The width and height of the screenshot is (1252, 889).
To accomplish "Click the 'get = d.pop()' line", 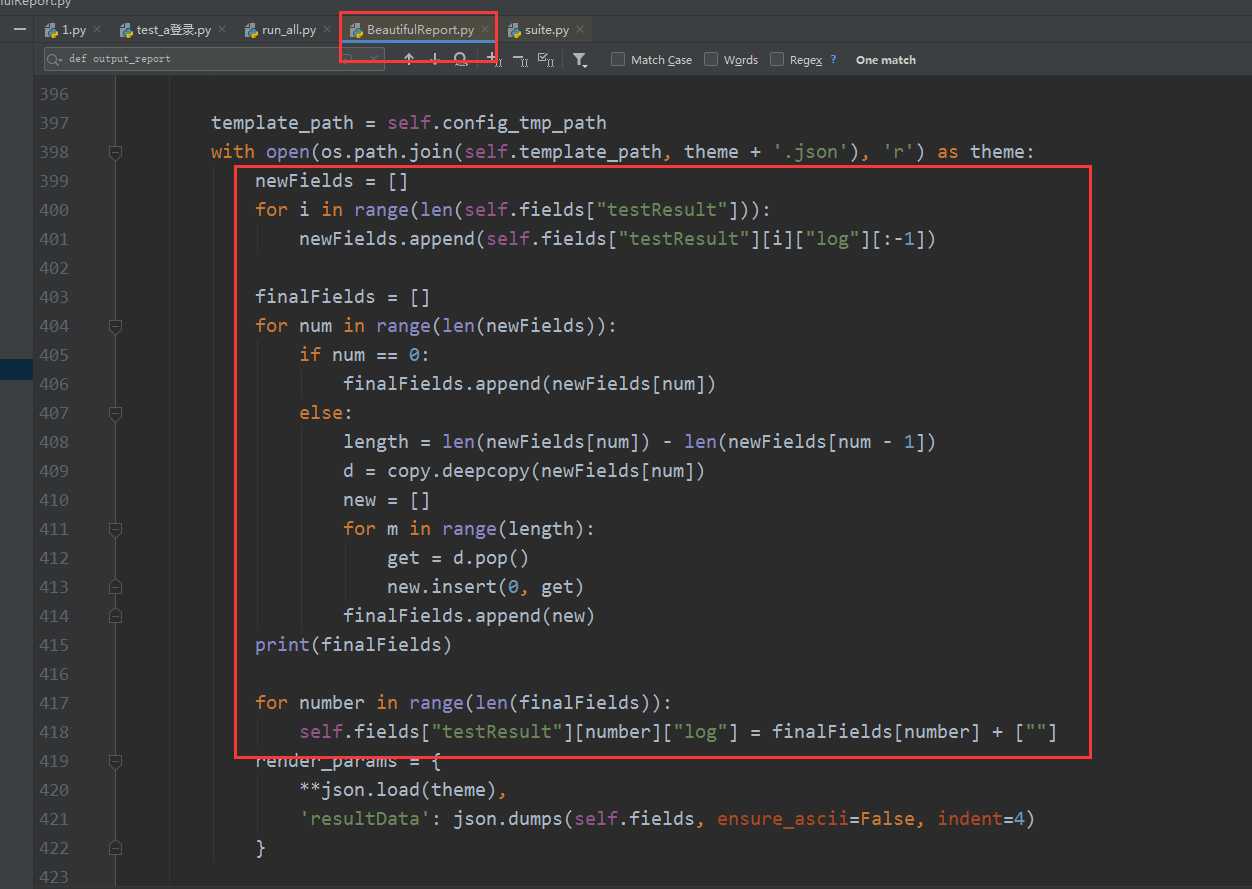I will pos(458,558).
